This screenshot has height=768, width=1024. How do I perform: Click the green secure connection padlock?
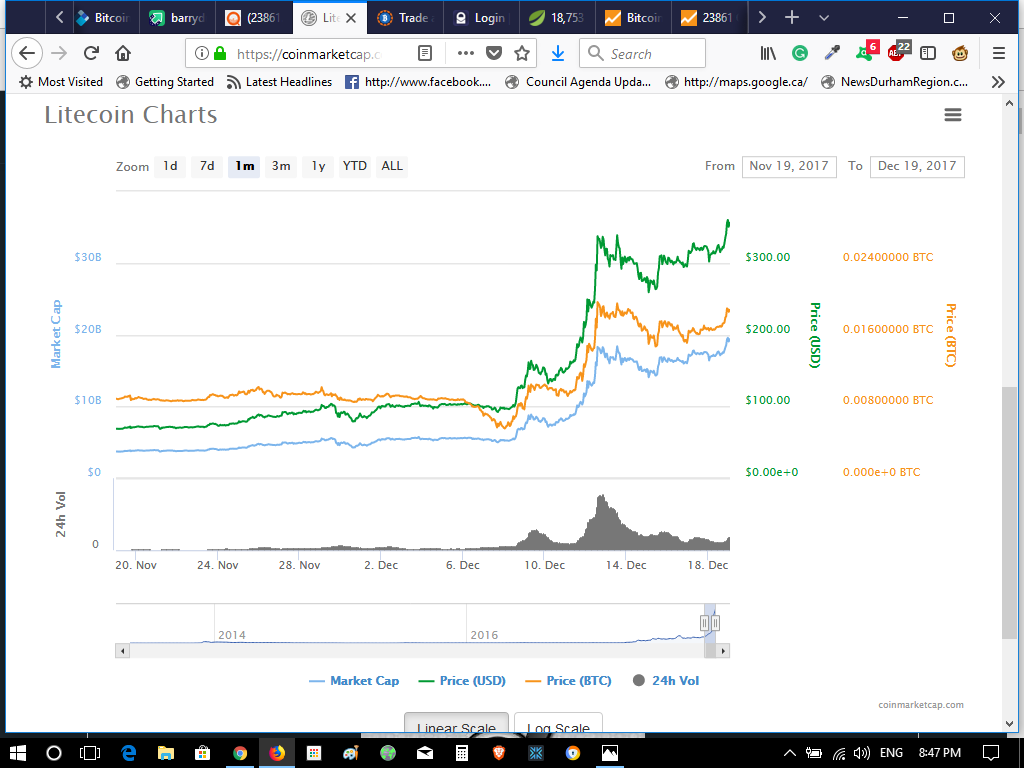(220, 54)
